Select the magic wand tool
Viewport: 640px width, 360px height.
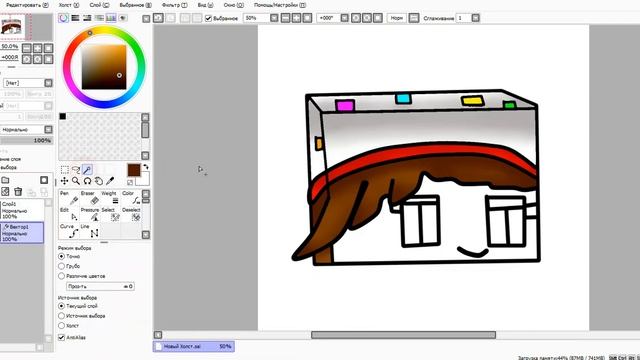87,169
